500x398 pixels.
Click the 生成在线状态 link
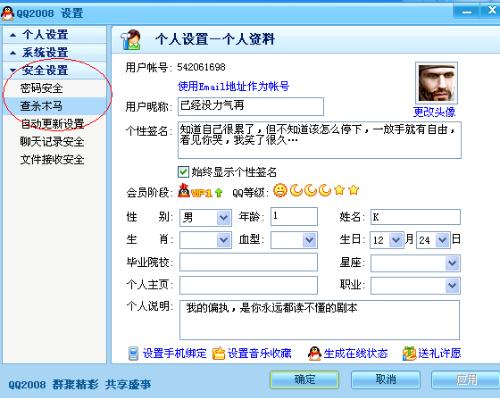coord(356,353)
